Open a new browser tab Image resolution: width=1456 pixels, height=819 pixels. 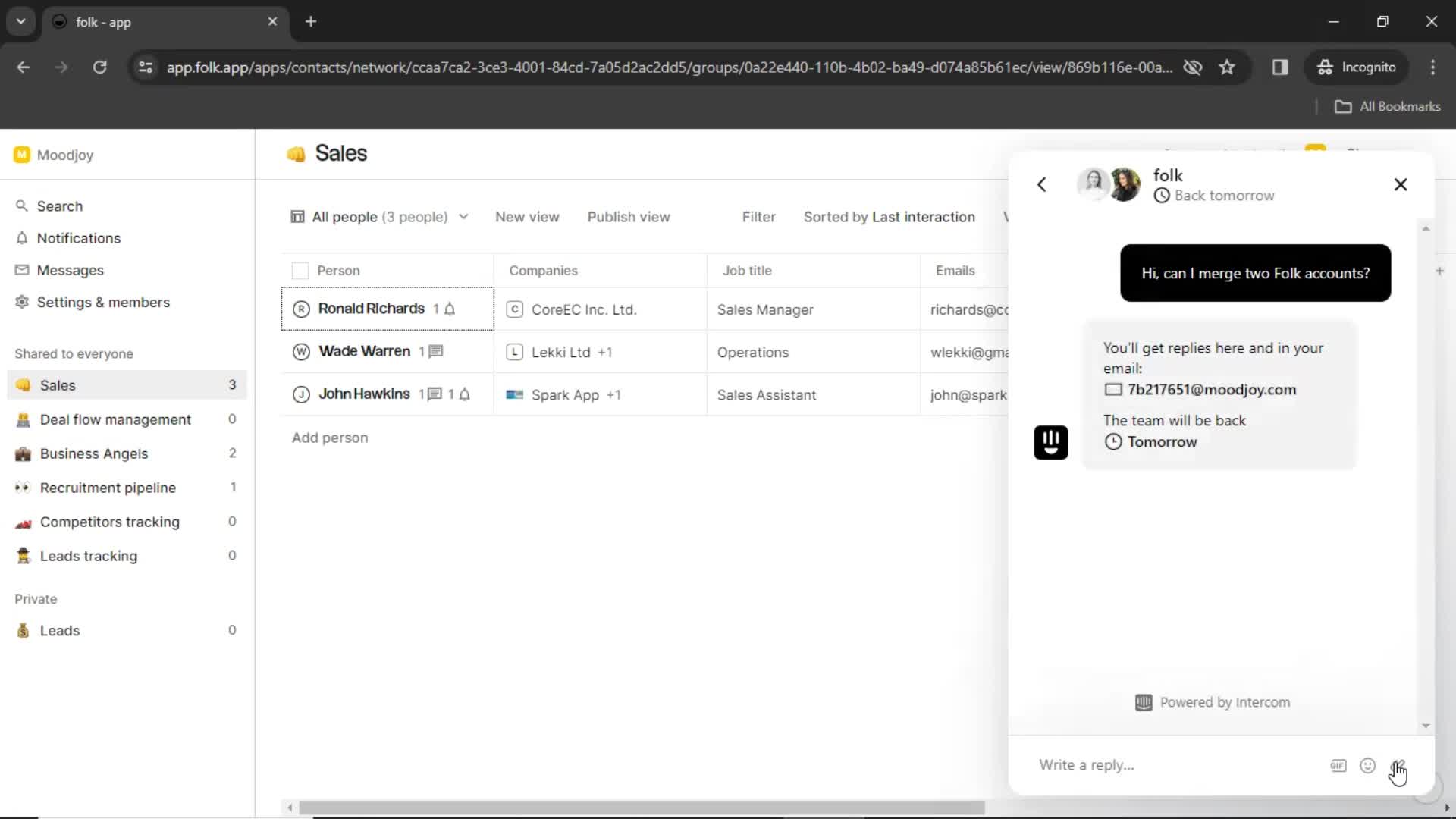point(311,22)
